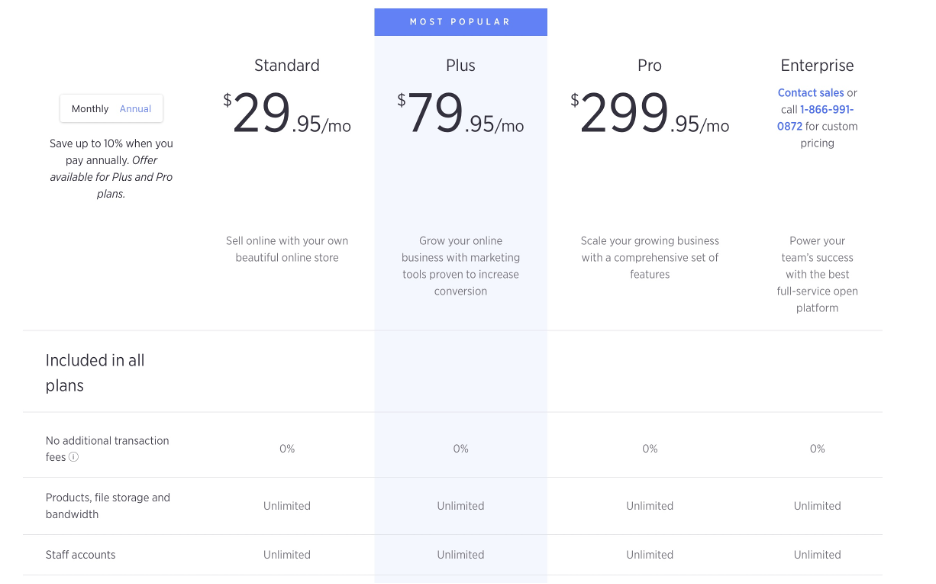Click the annual savings offer text
The height and width of the screenshot is (584, 936).
point(111,168)
